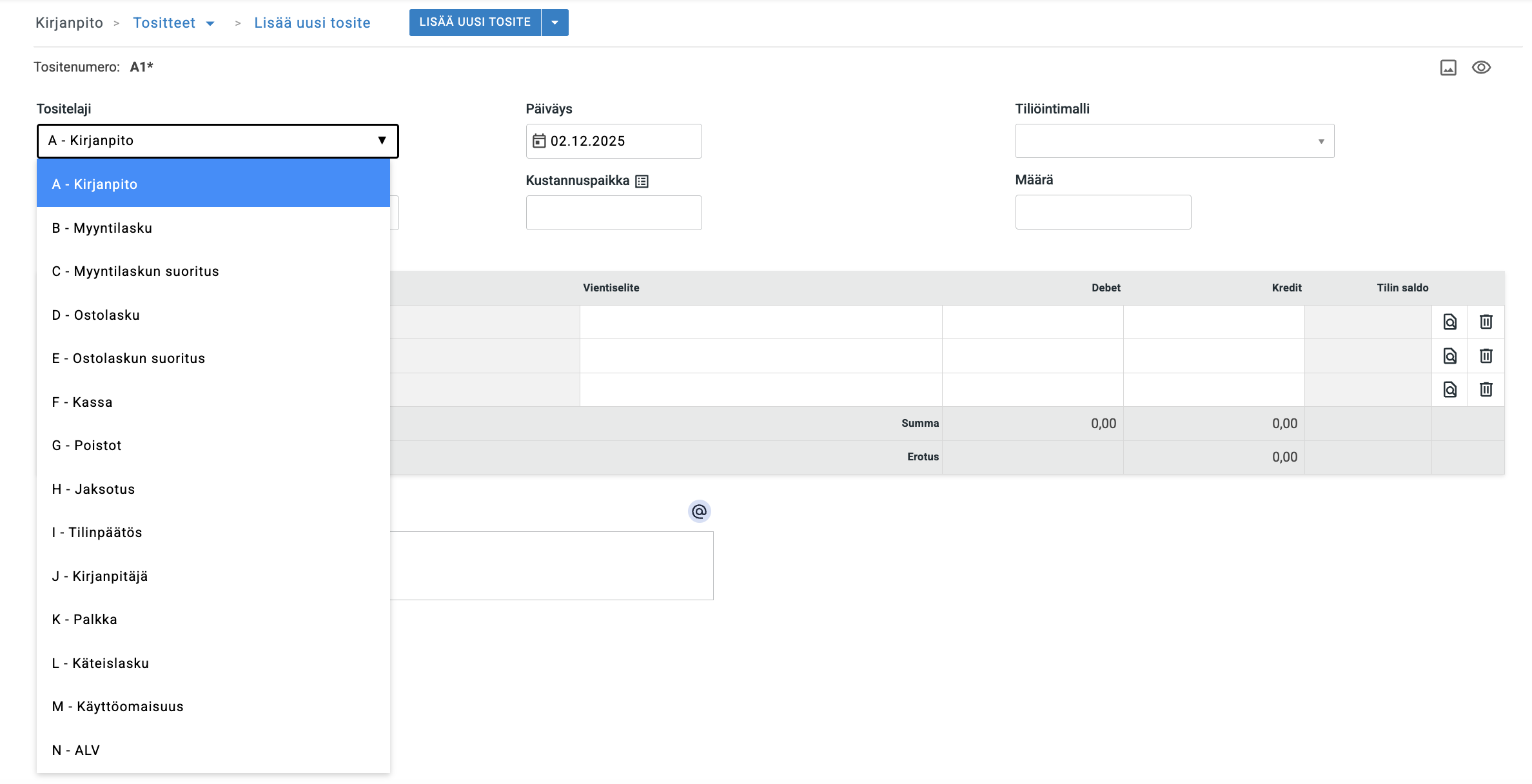Delete the third entry row
The height and width of the screenshot is (784, 1532).
click(x=1486, y=389)
